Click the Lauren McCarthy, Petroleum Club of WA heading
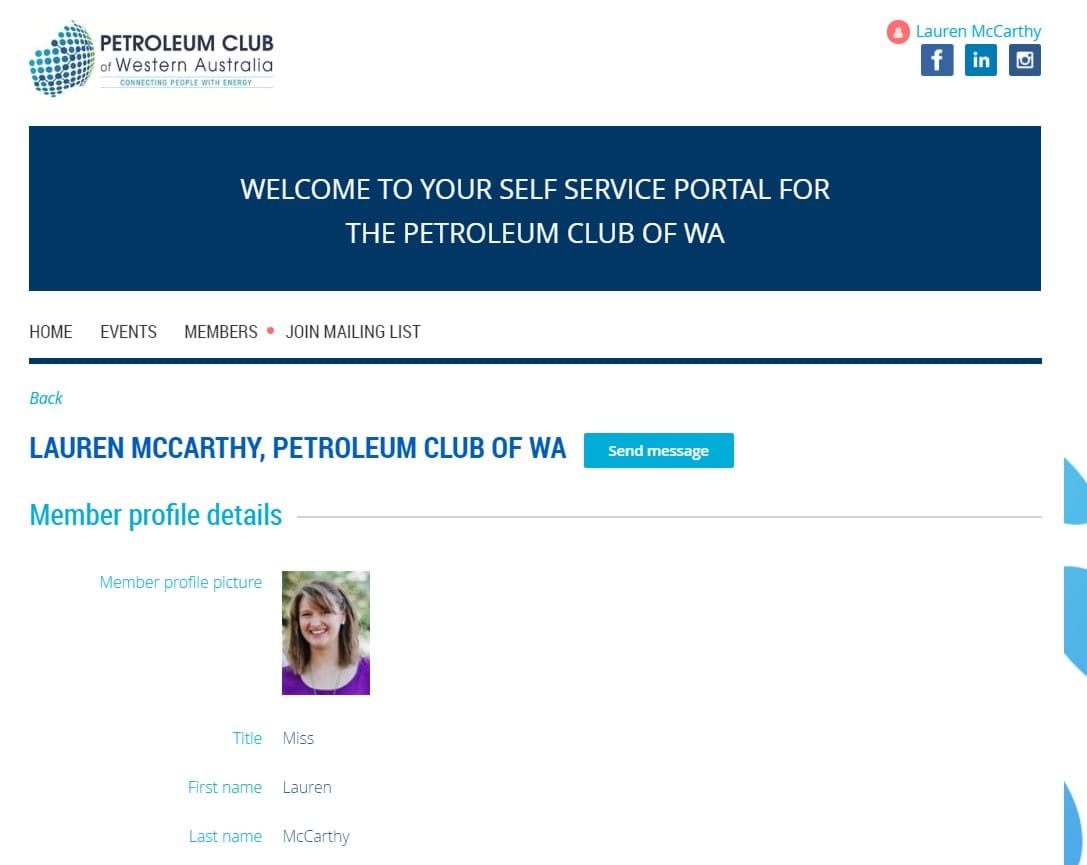Screen dimensions: 1087x865 (298, 449)
